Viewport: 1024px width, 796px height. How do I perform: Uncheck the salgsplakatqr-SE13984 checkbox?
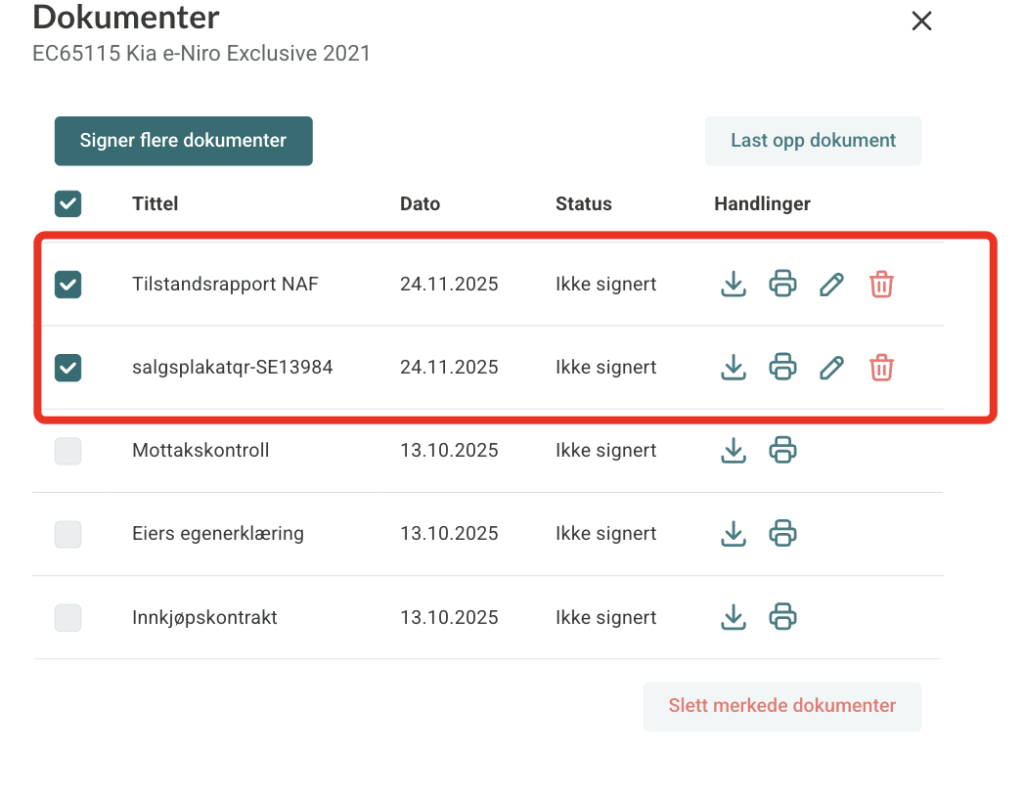coord(68,368)
